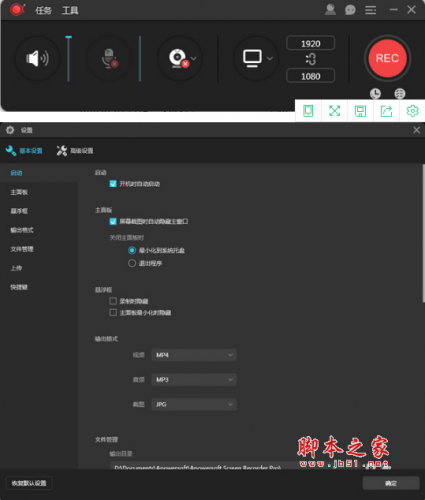Screen dimensions: 425x500
Task: Select 上传 in settings sidebar
Action: click(x=16, y=268)
